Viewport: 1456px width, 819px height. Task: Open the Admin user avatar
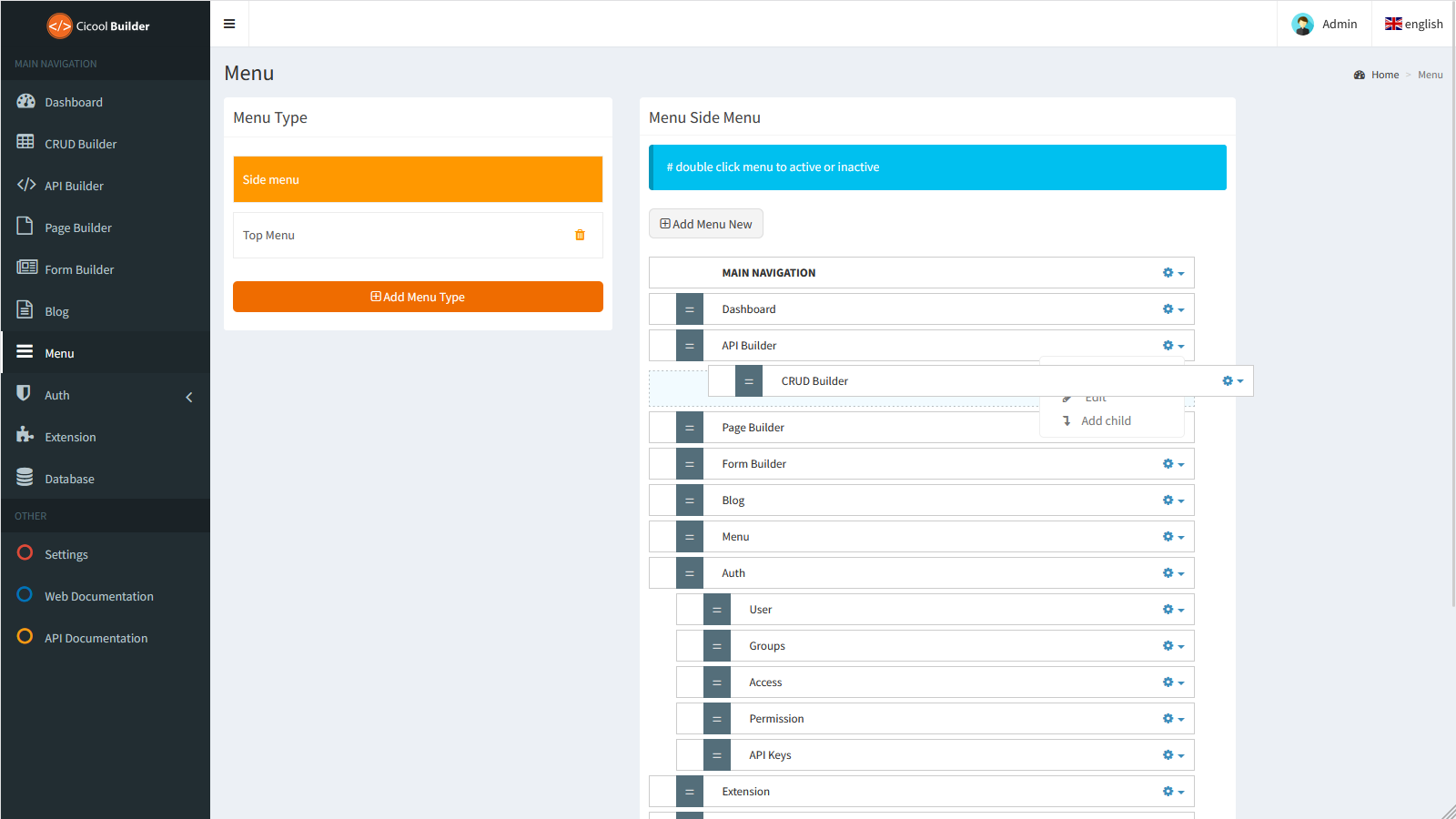(1302, 25)
